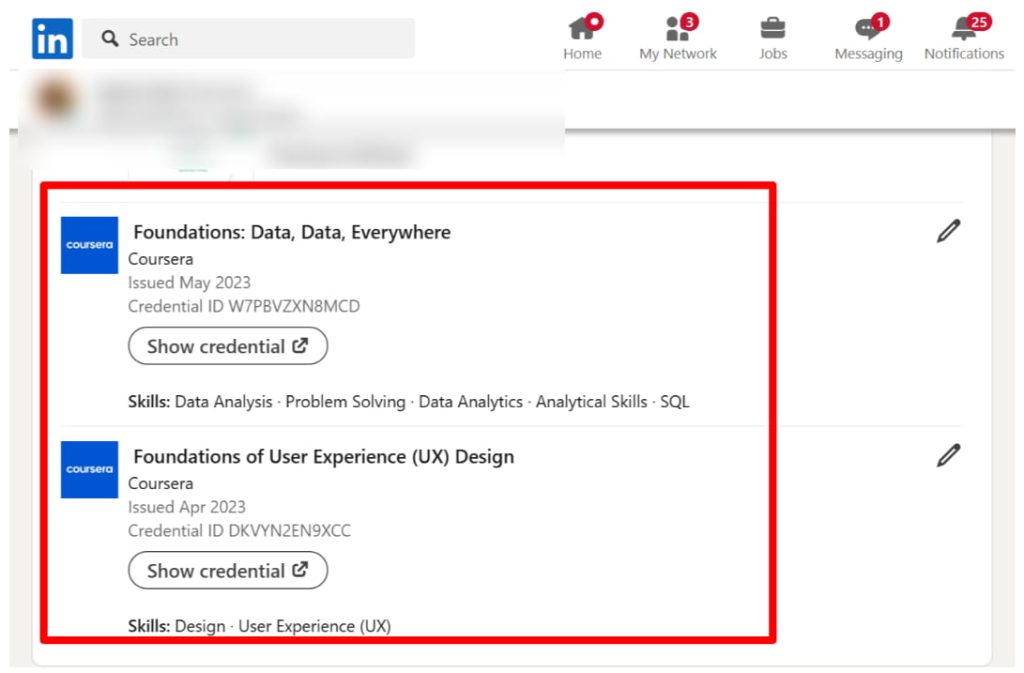Show credential for UX Design course
1024x673 pixels.
(x=228, y=571)
